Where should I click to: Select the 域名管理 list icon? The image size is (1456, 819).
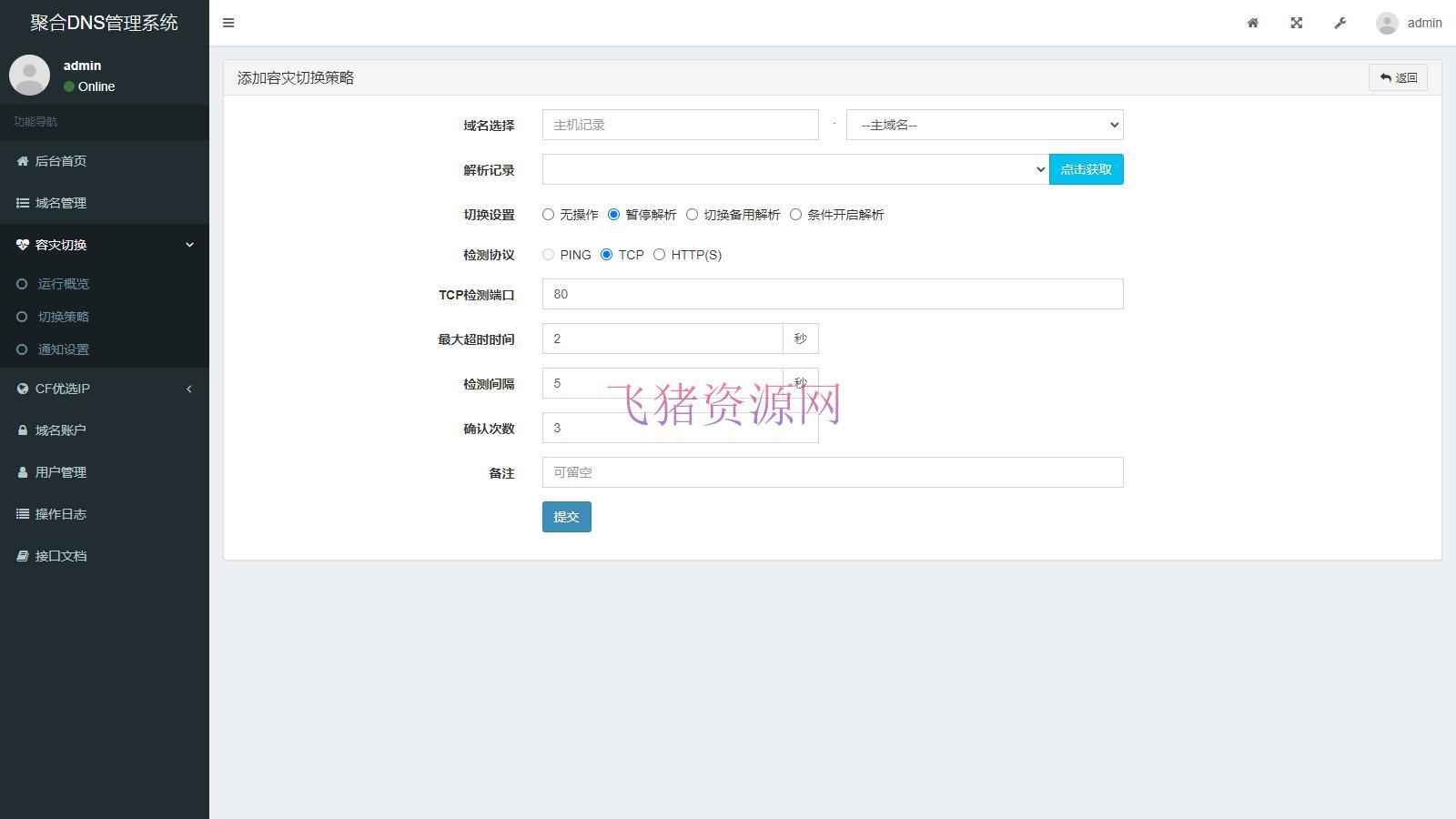tap(23, 203)
